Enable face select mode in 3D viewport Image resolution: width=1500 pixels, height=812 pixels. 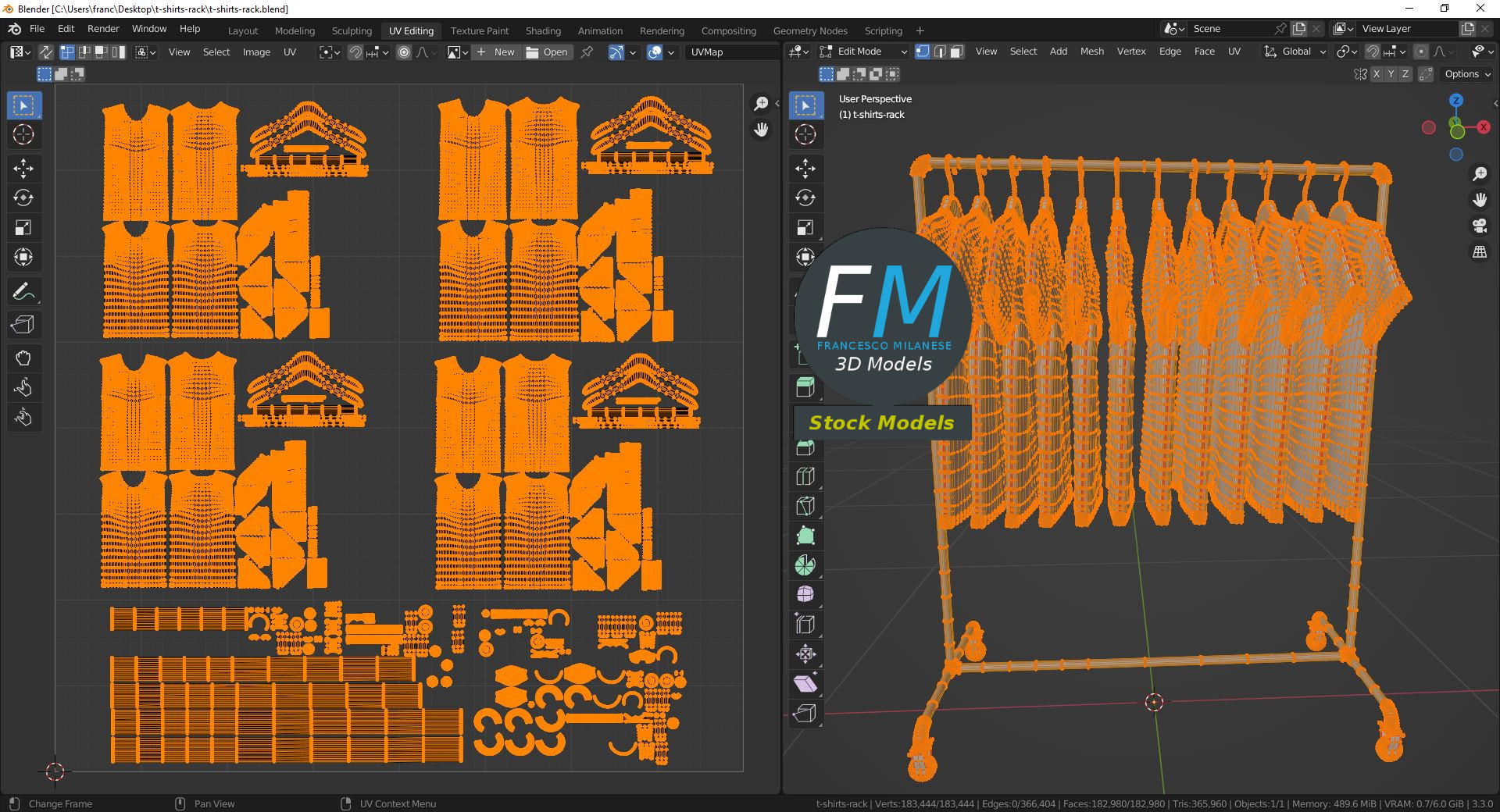[x=957, y=52]
